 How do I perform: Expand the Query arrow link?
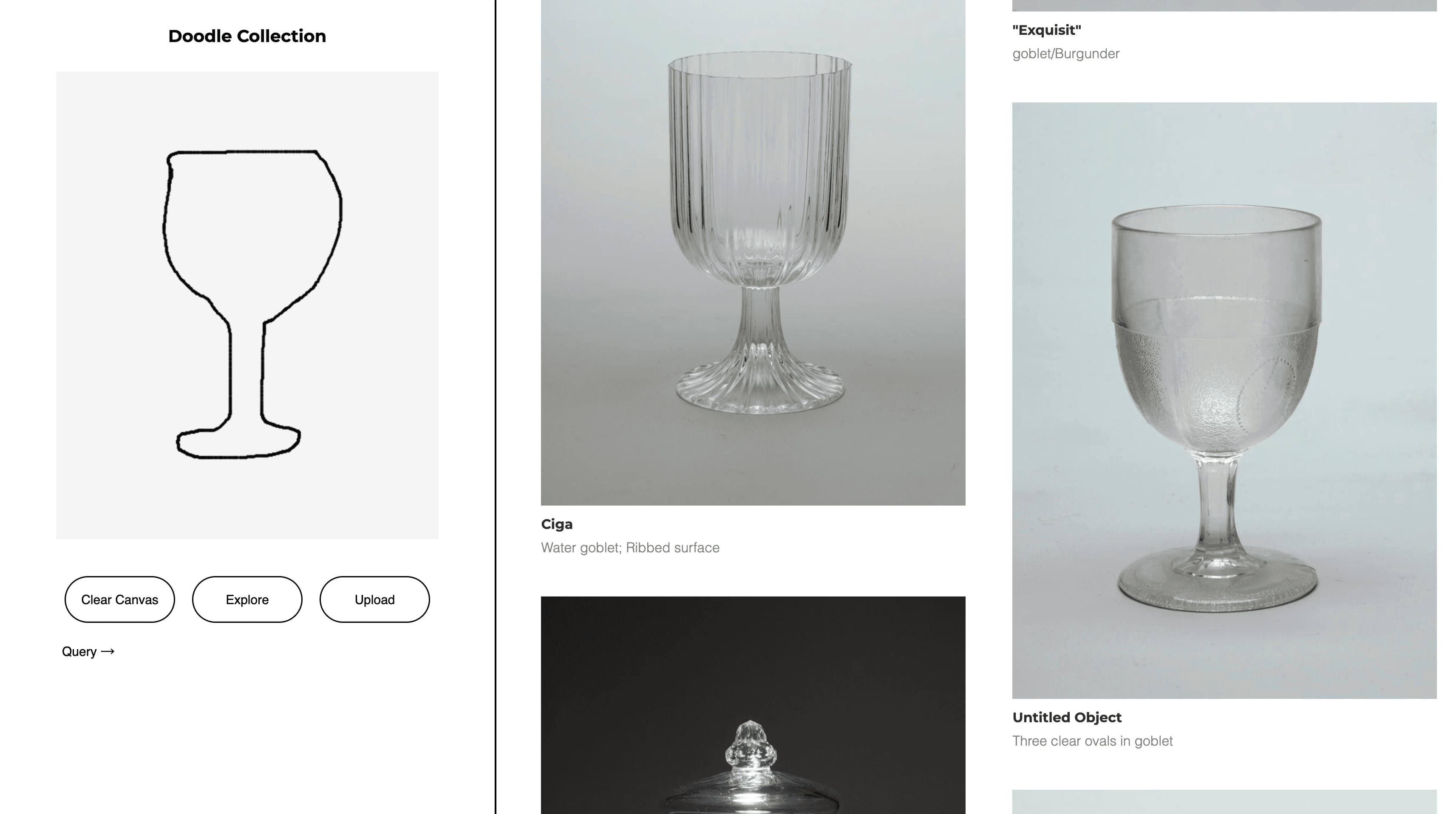coord(88,651)
